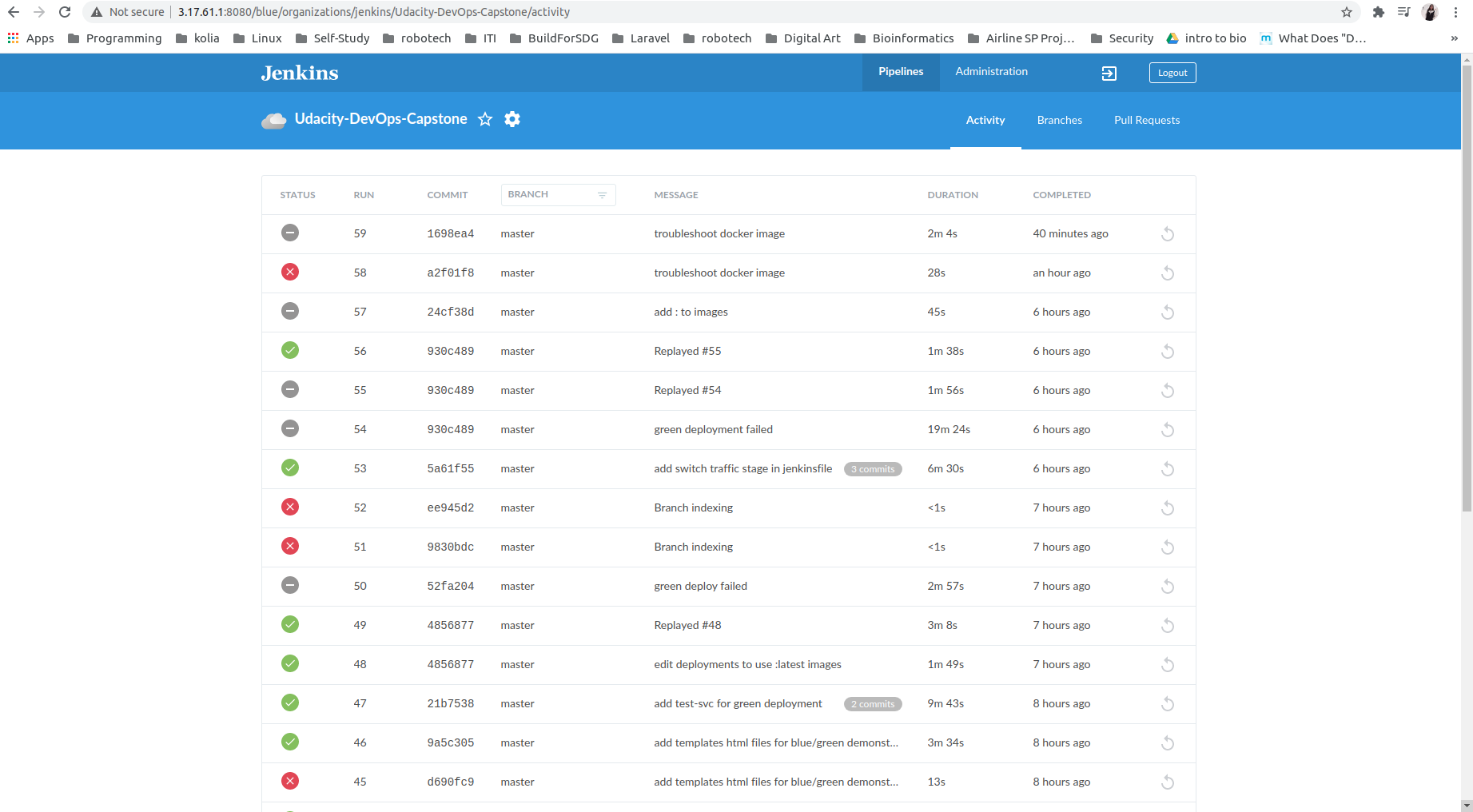
Task: Click the rerun icon for run 58
Action: tap(1168, 273)
